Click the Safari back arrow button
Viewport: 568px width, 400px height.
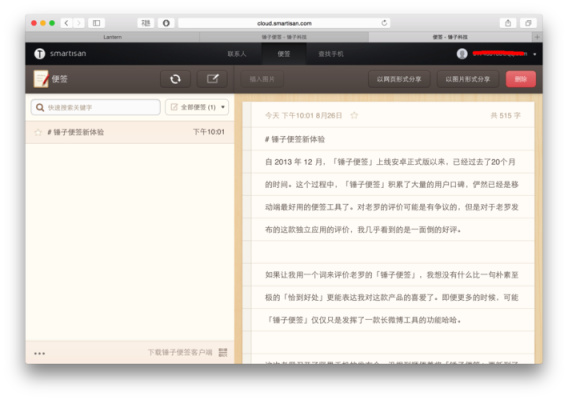click(66, 23)
